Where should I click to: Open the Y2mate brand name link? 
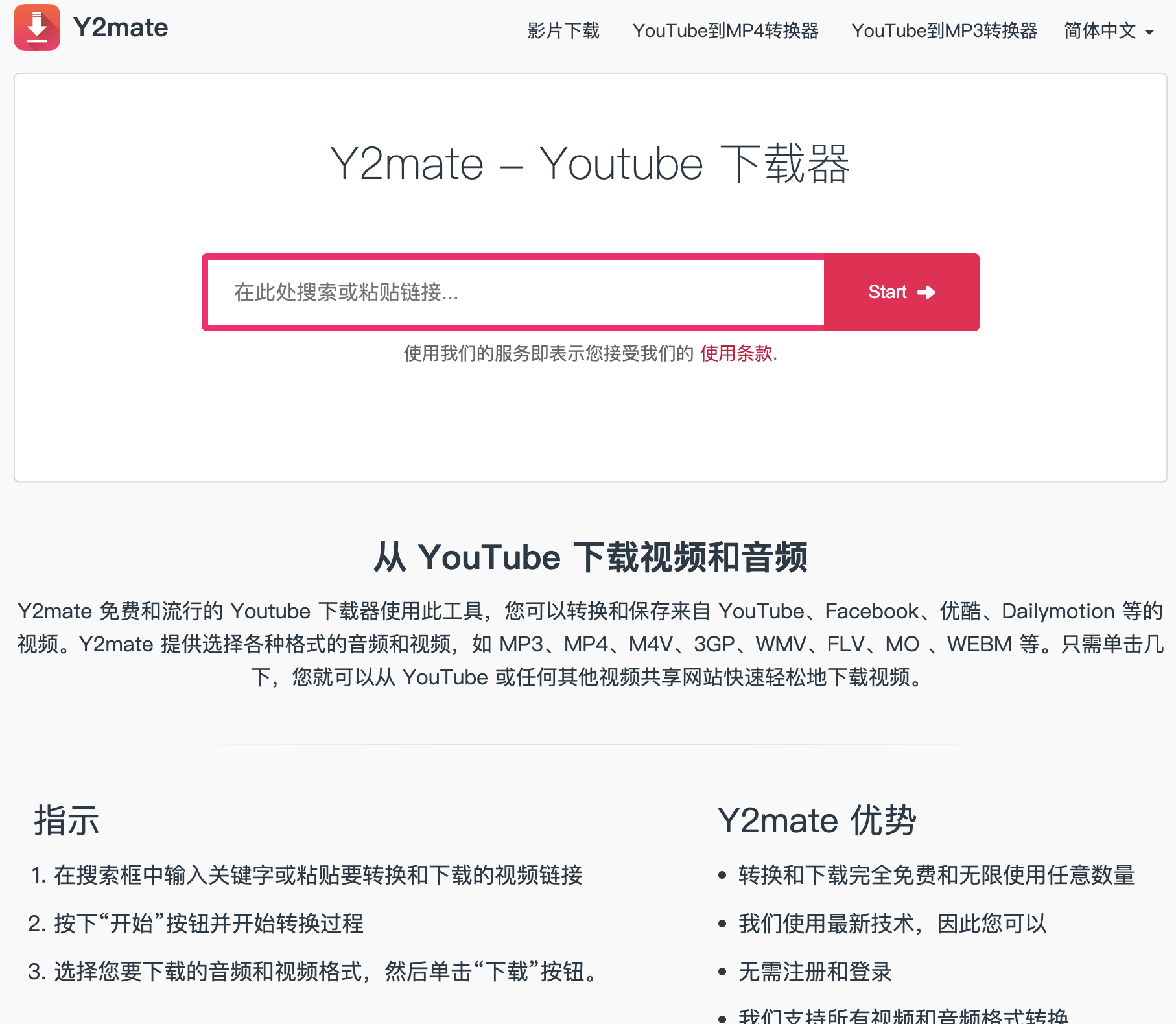tap(121, 28)
